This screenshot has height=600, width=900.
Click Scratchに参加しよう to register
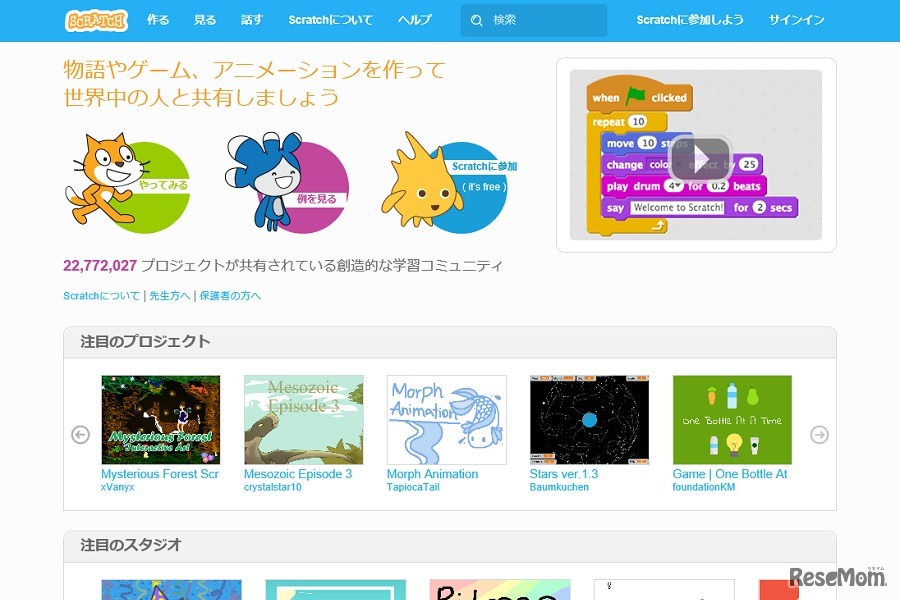(690, 20)
